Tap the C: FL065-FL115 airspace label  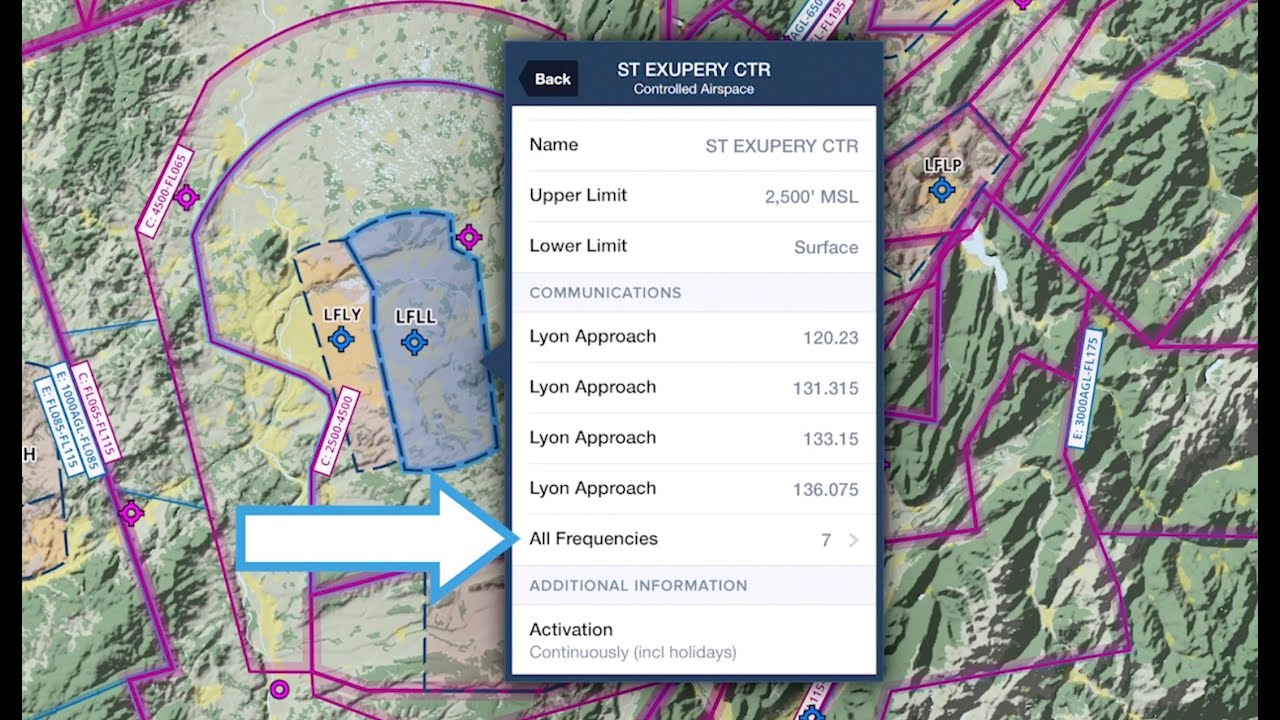coord(99,412)
